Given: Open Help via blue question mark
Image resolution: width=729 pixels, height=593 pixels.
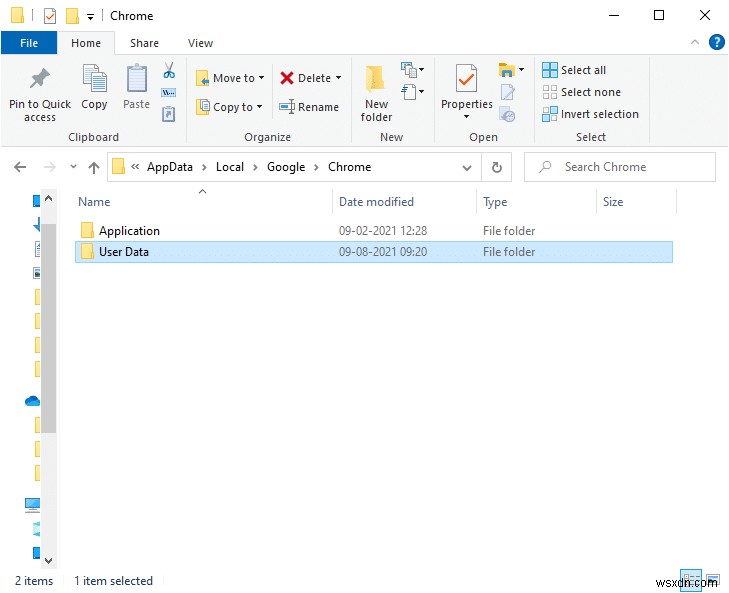Looking at the screenshot, I should (x=716, y=42).
